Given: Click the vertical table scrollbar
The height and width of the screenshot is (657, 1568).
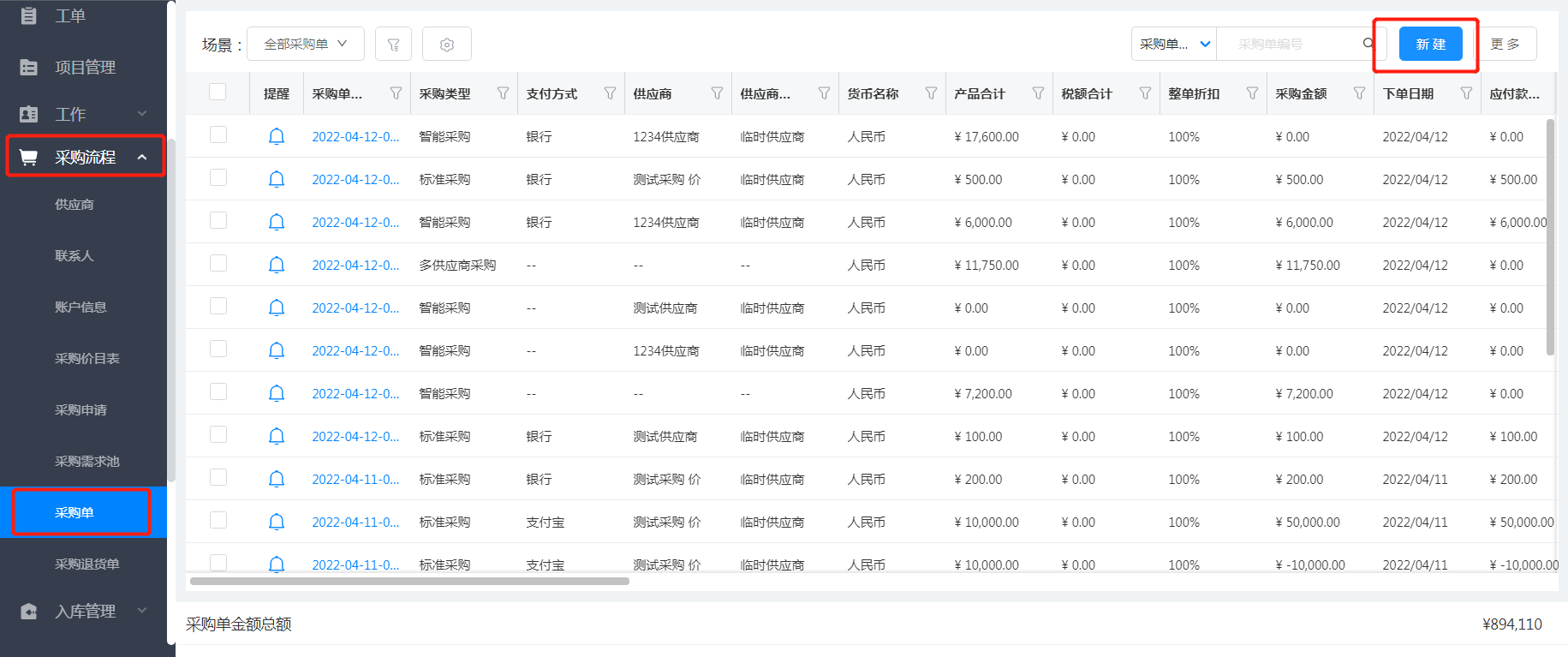Looking at the screenshot, I should tap(1550, 237).
